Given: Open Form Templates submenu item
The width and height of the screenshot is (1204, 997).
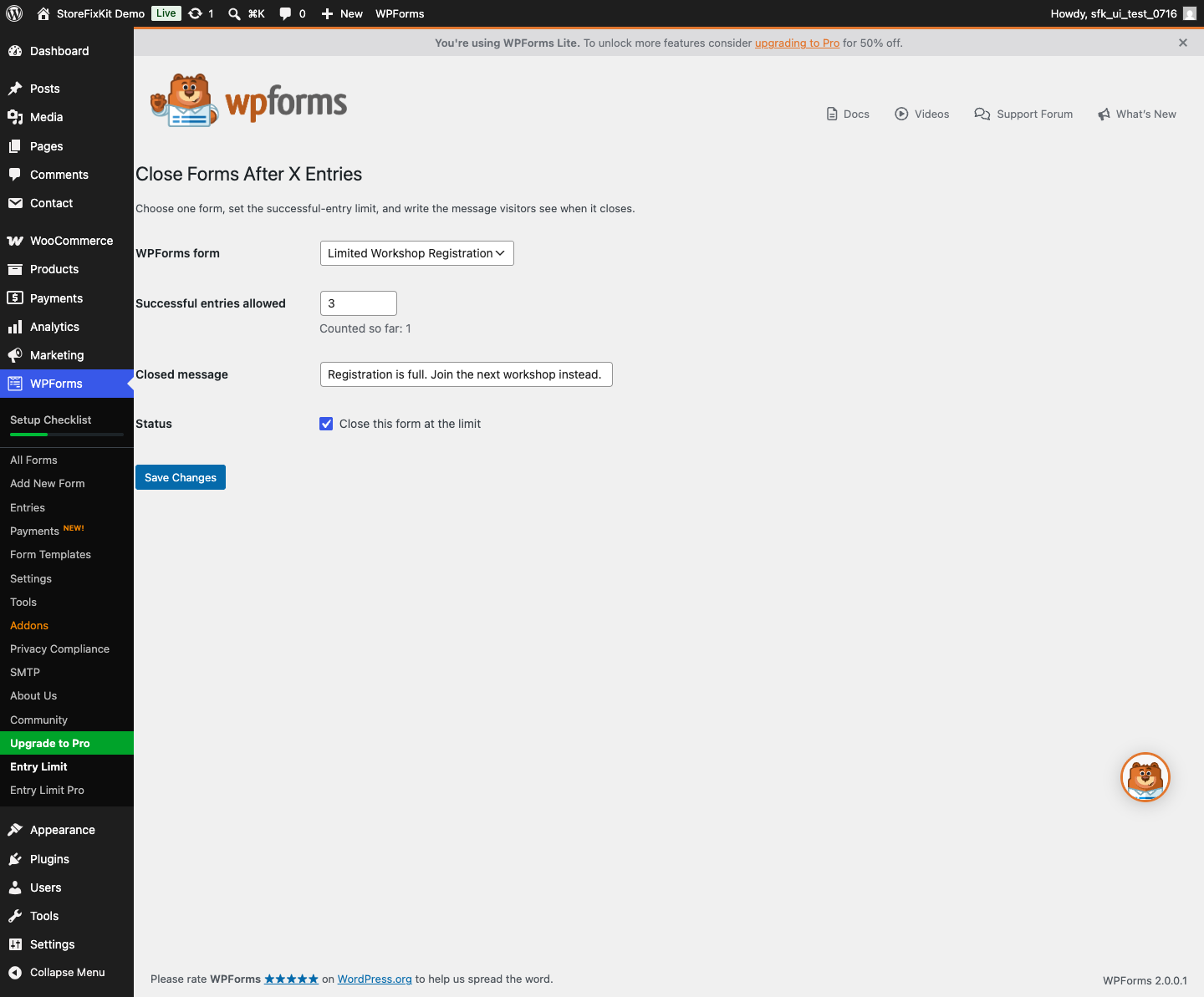Looking at the screenshot, I should 50,554.
